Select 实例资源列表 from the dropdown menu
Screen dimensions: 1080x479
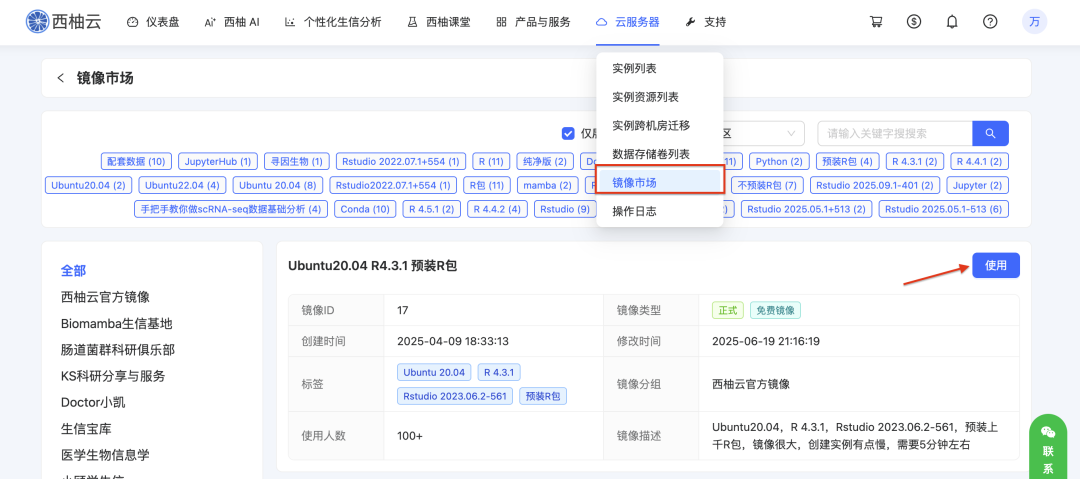(x=659, y=97)
